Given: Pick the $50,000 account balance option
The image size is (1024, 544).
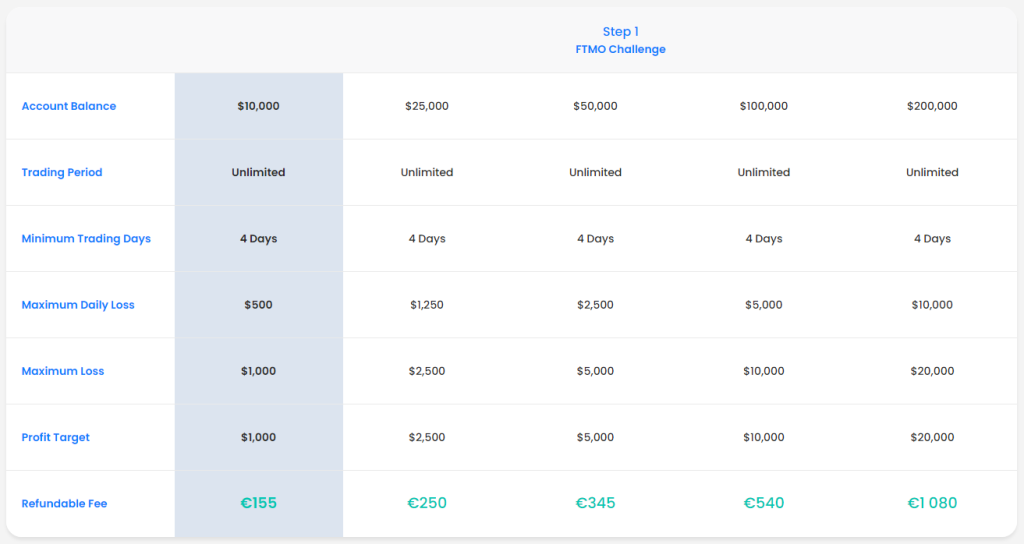Looking at the screenshot, I should pos(595,106).
